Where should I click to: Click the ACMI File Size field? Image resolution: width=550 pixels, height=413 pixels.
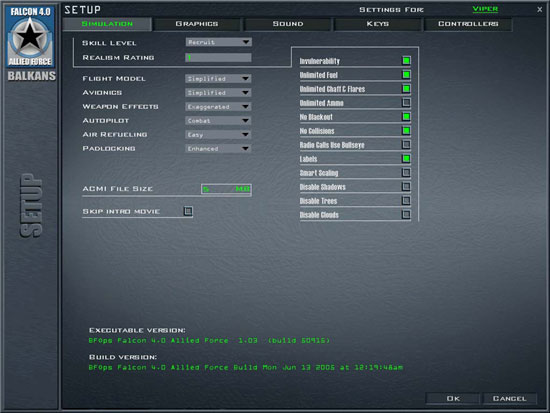(x=226, y=189)
